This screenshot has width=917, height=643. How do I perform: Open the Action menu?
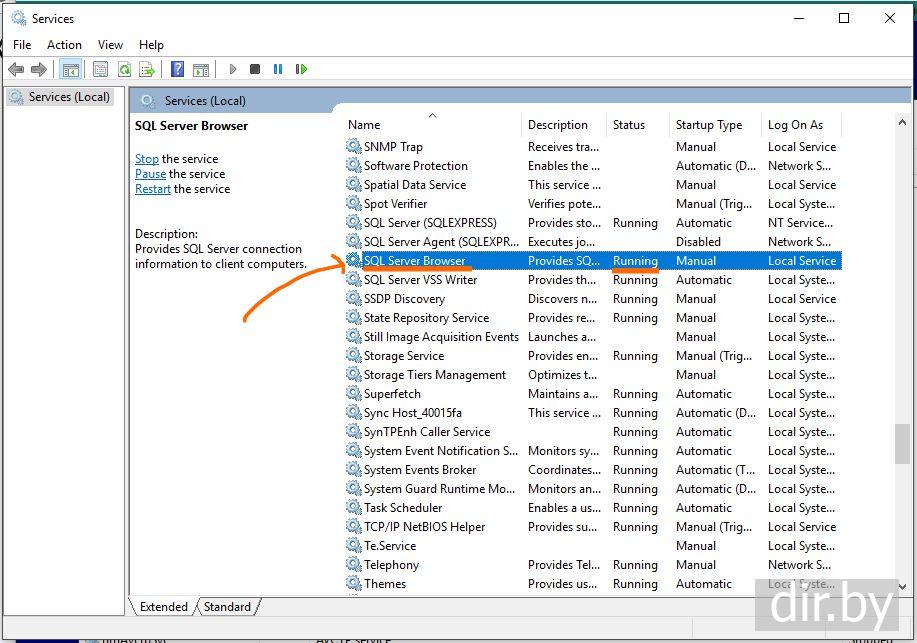(x=64, y=44)
